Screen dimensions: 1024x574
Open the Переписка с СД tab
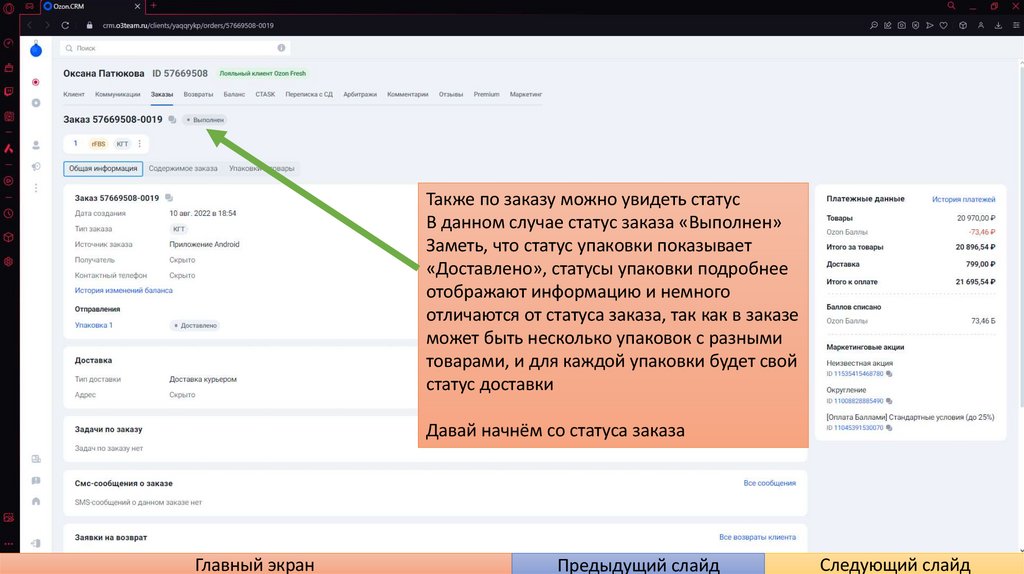(x=309, y=94)
